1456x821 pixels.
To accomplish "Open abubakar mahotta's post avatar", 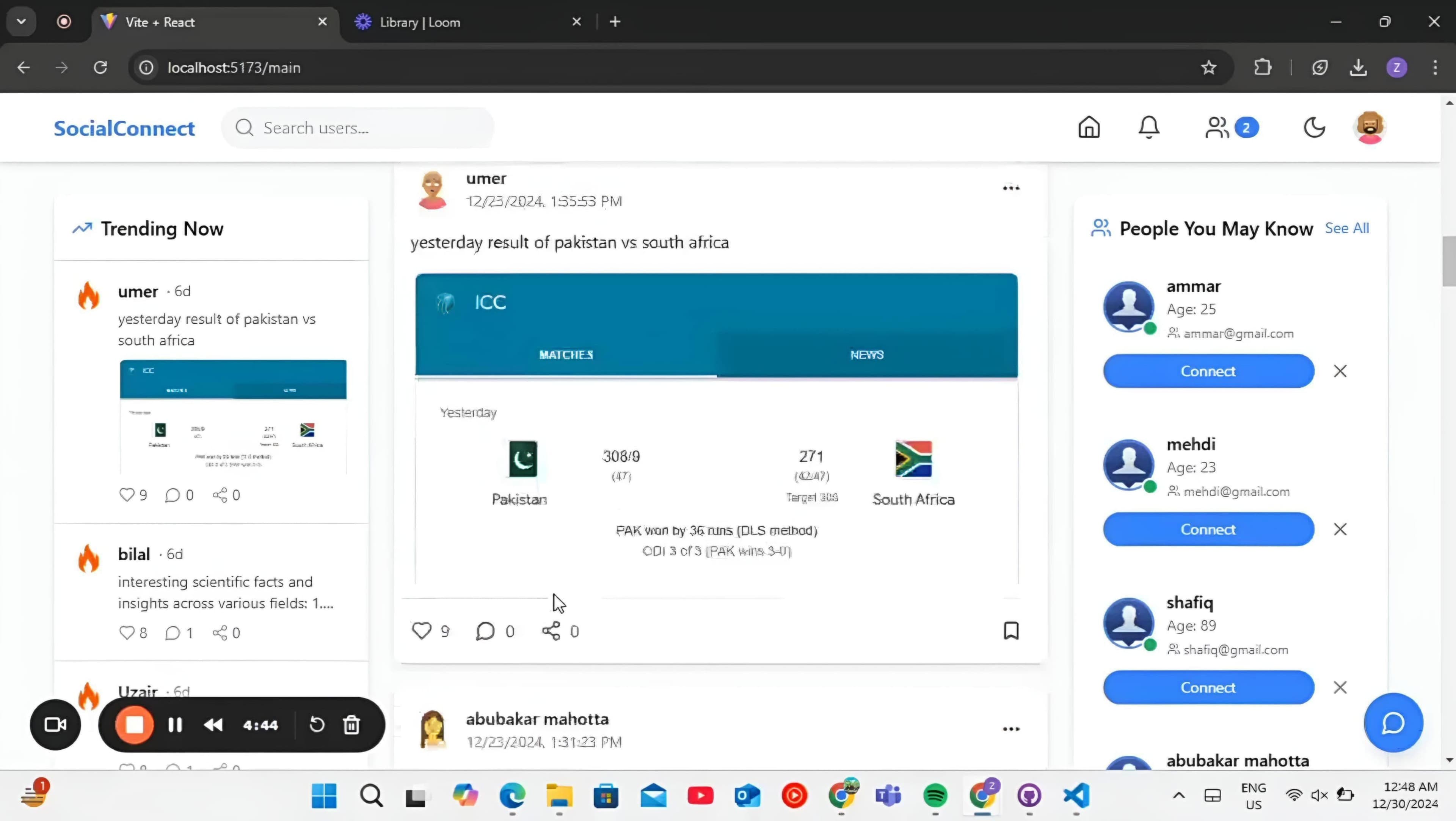I will 433,730.
